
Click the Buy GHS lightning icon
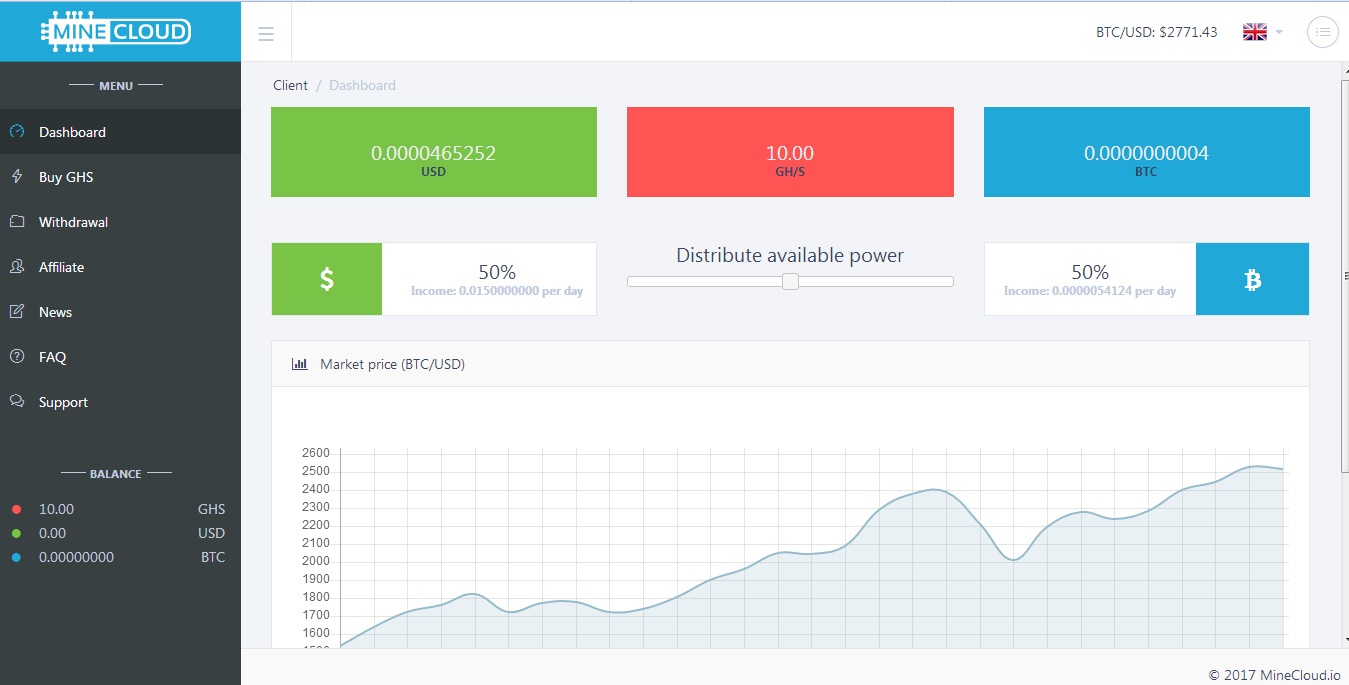point(17,176)
